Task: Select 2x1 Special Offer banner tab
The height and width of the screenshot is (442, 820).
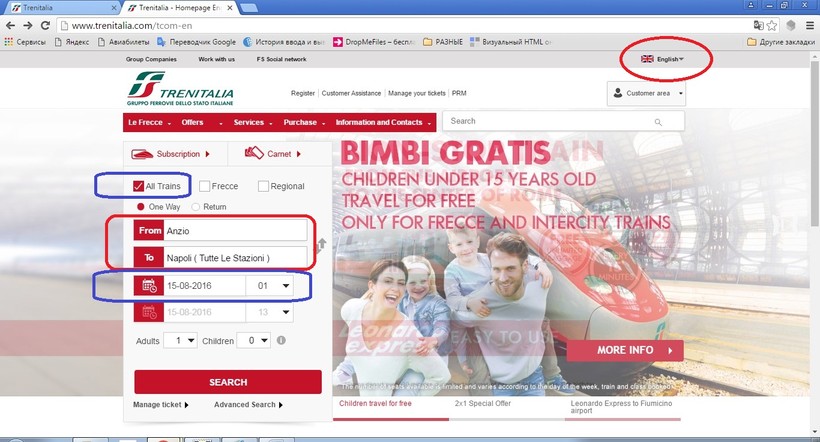Action: click(x=483, y=404)
